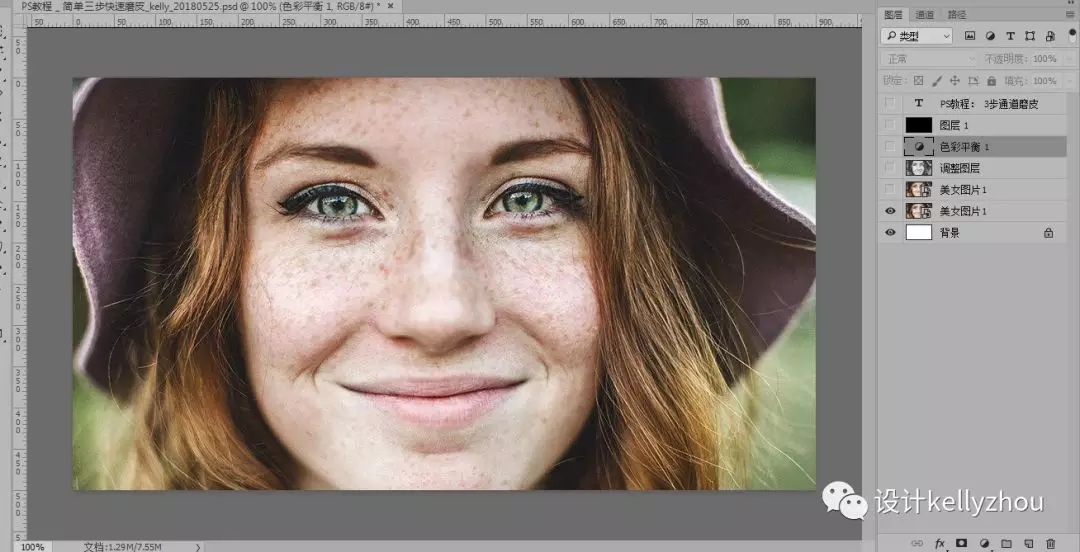Click the 文档:1.29M/7.55M status text

(x=123, y=546)
